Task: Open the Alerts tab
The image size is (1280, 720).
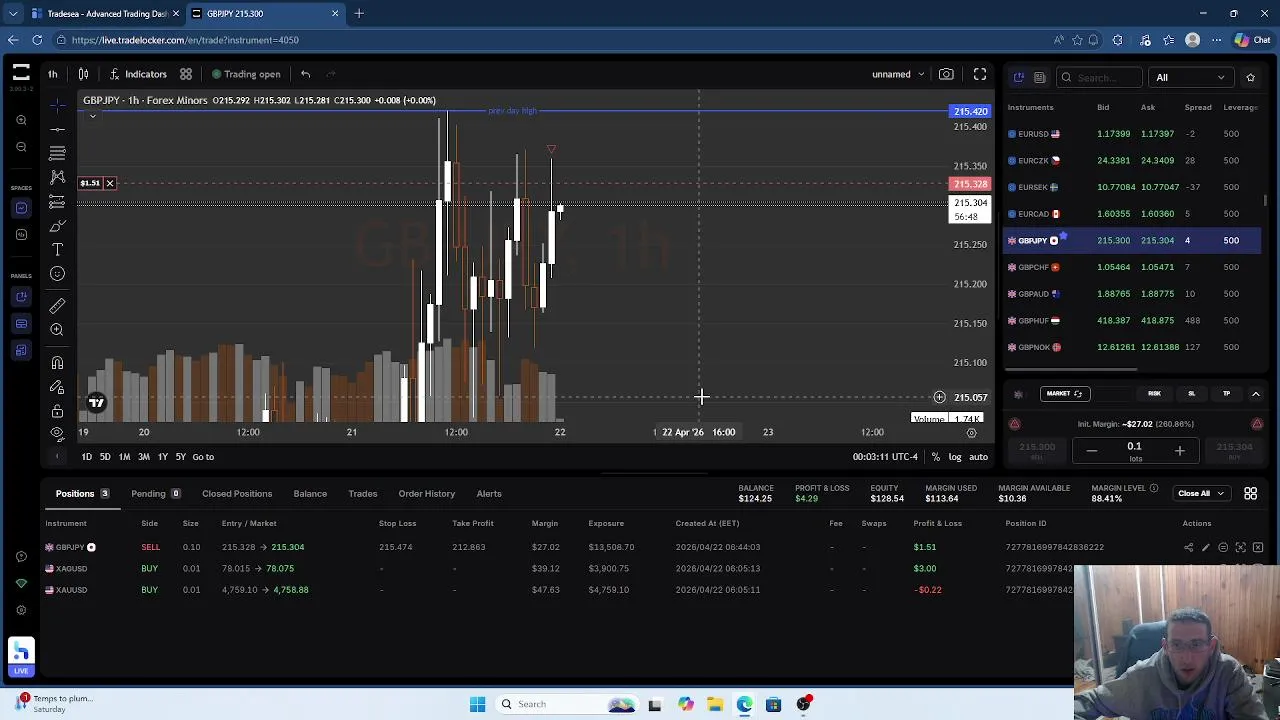Action: [489, 494]
